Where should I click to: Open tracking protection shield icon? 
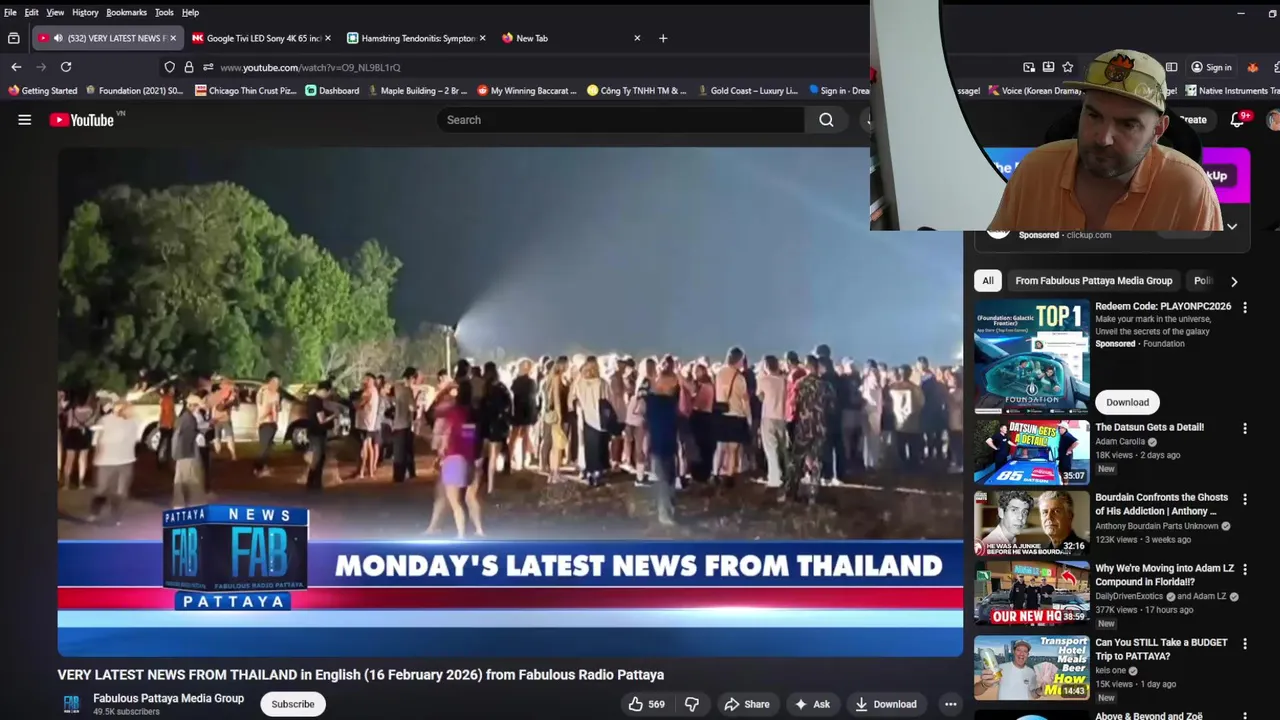pyautogui.click(x=169, y=67)
